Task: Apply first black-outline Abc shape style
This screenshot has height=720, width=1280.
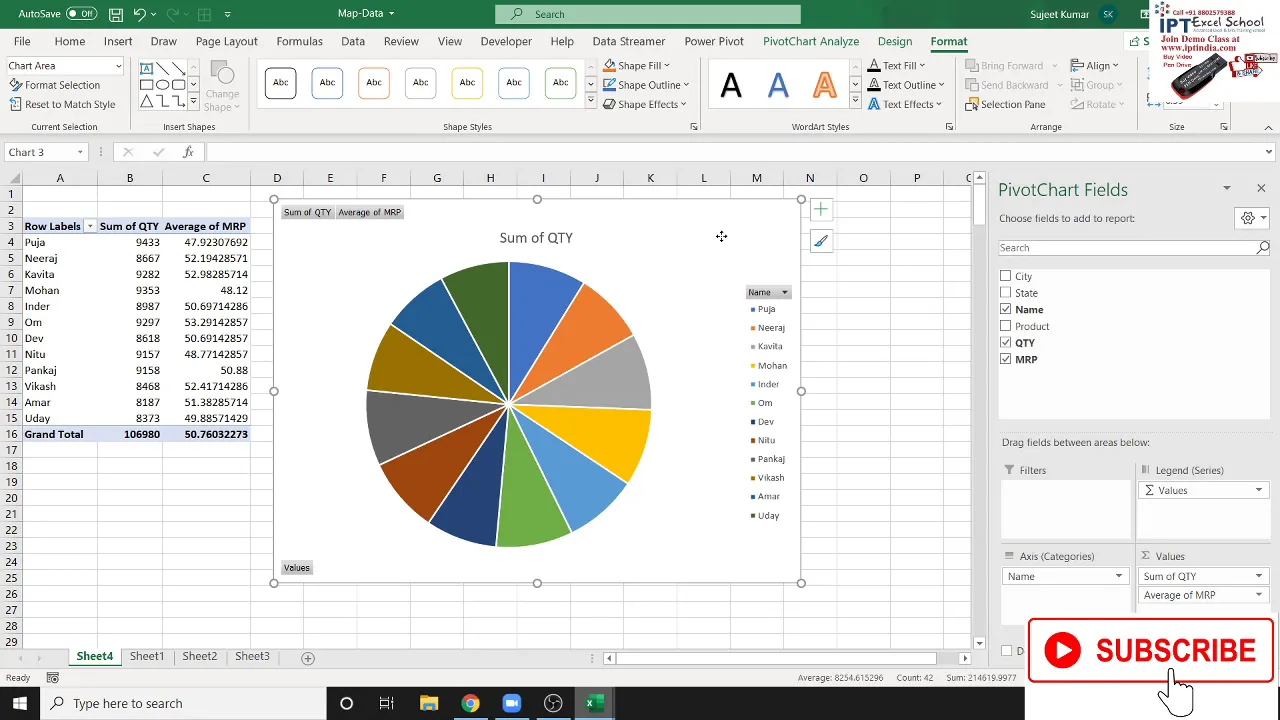Action: [281, 83]
